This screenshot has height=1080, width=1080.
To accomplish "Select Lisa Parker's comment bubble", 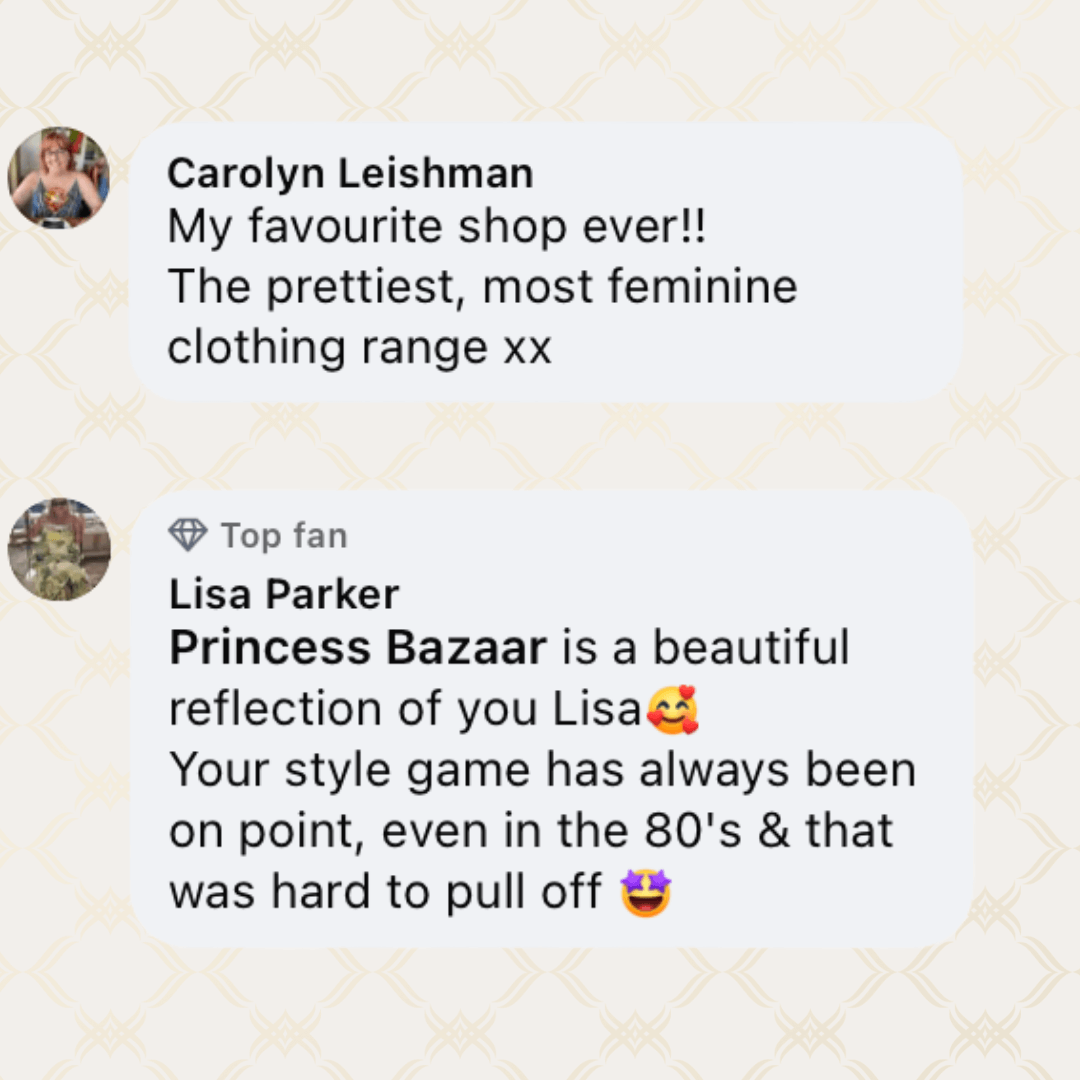I will [x=552, y=719].
